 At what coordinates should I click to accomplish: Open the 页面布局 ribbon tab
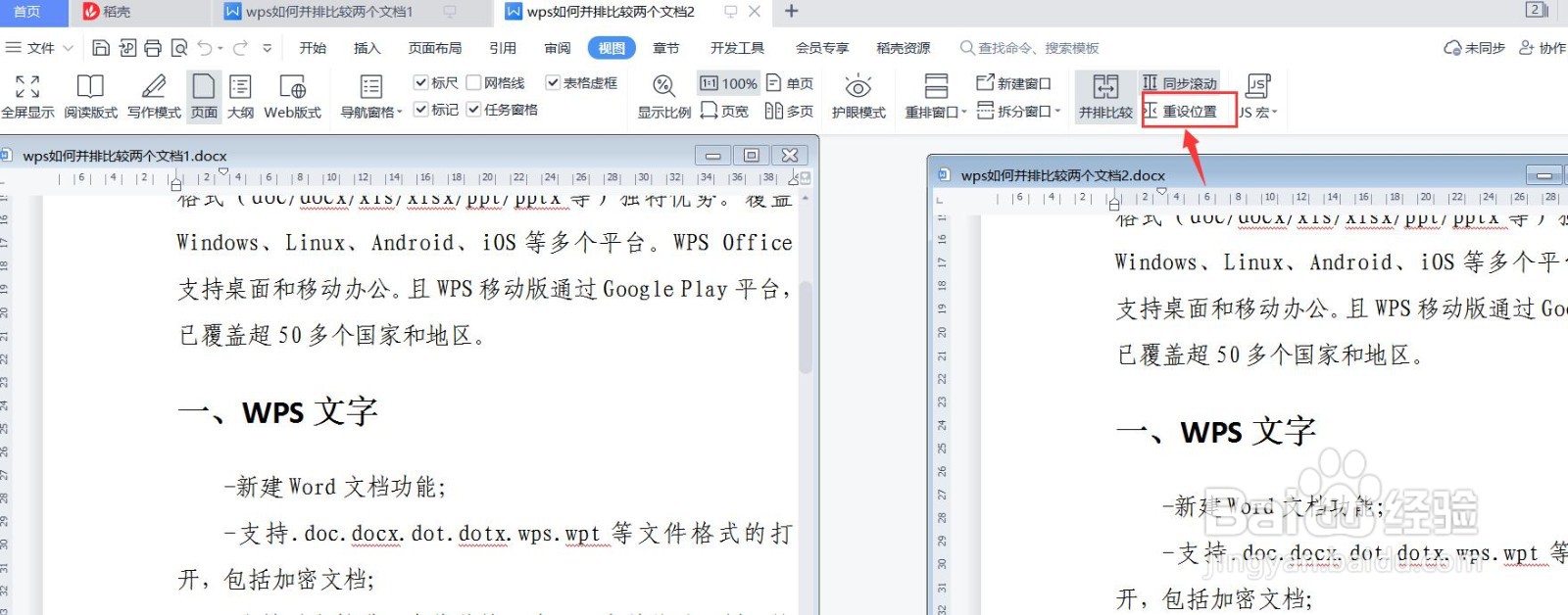[435, 47]
